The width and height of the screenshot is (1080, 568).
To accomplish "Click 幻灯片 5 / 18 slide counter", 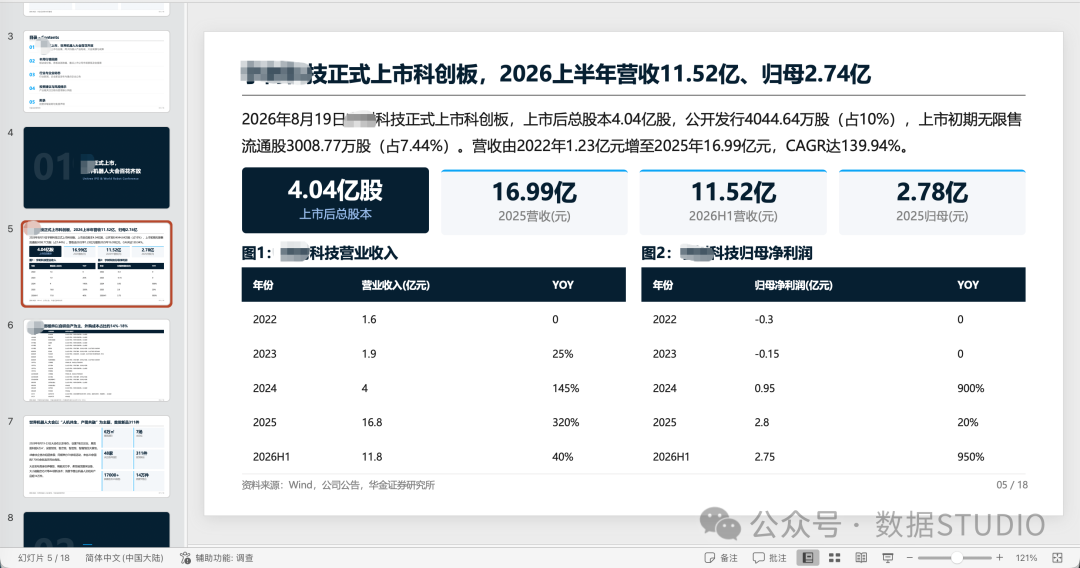I will tap(44, 558).
